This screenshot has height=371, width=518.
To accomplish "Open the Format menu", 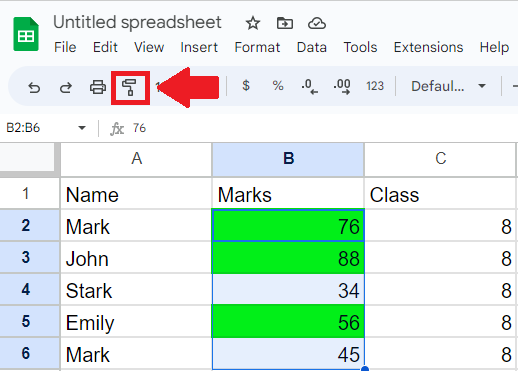I will pos(257,47).
